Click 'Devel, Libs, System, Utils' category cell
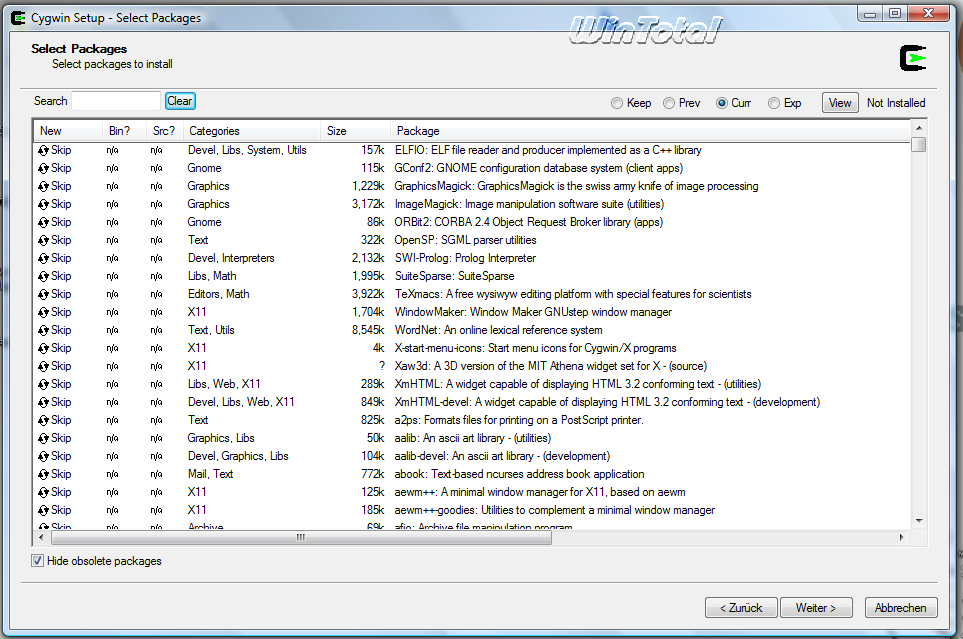The width and height of the screenshot is (963, 639). click(247, 151)
